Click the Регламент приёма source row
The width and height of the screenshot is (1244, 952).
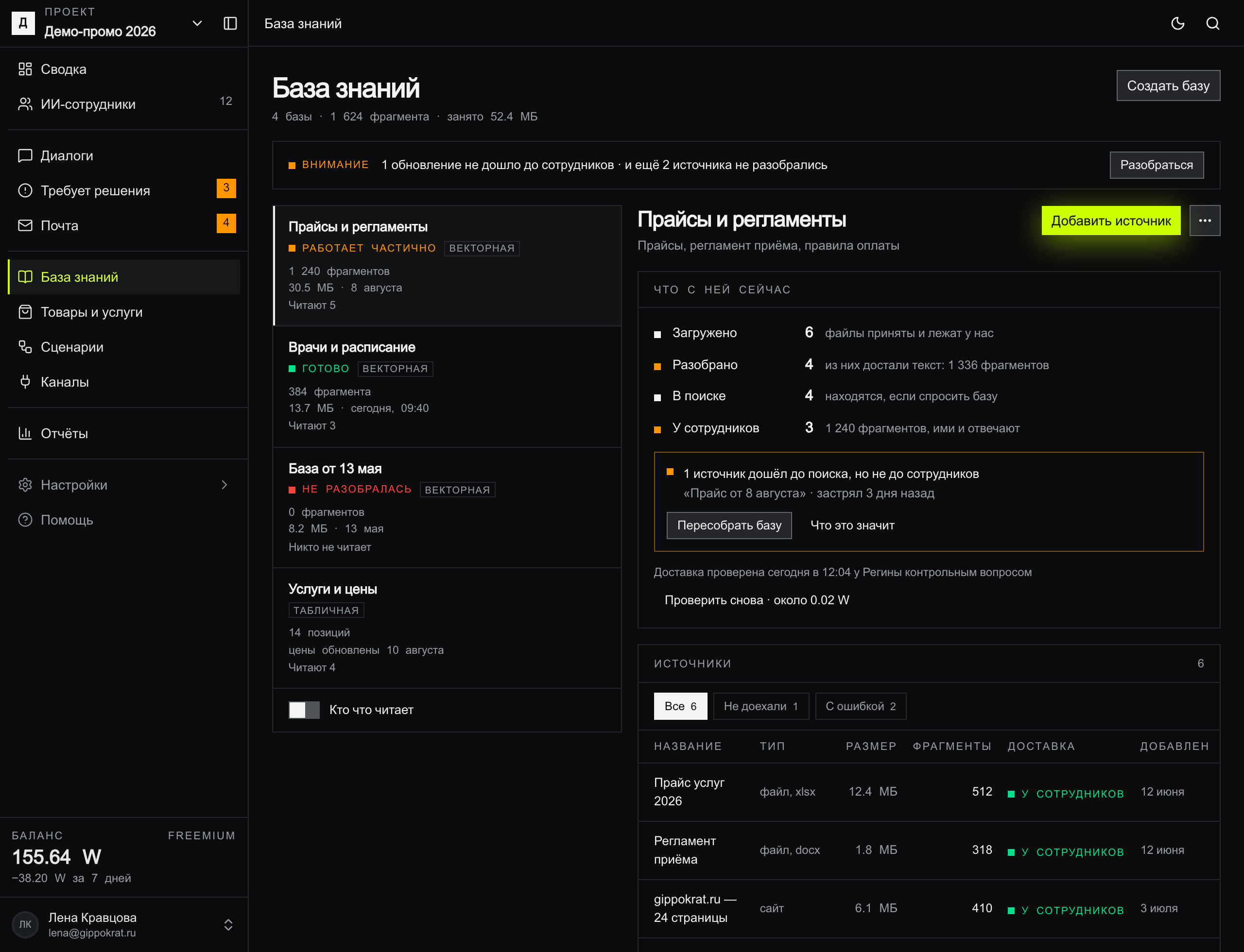(x=929, y=850)
